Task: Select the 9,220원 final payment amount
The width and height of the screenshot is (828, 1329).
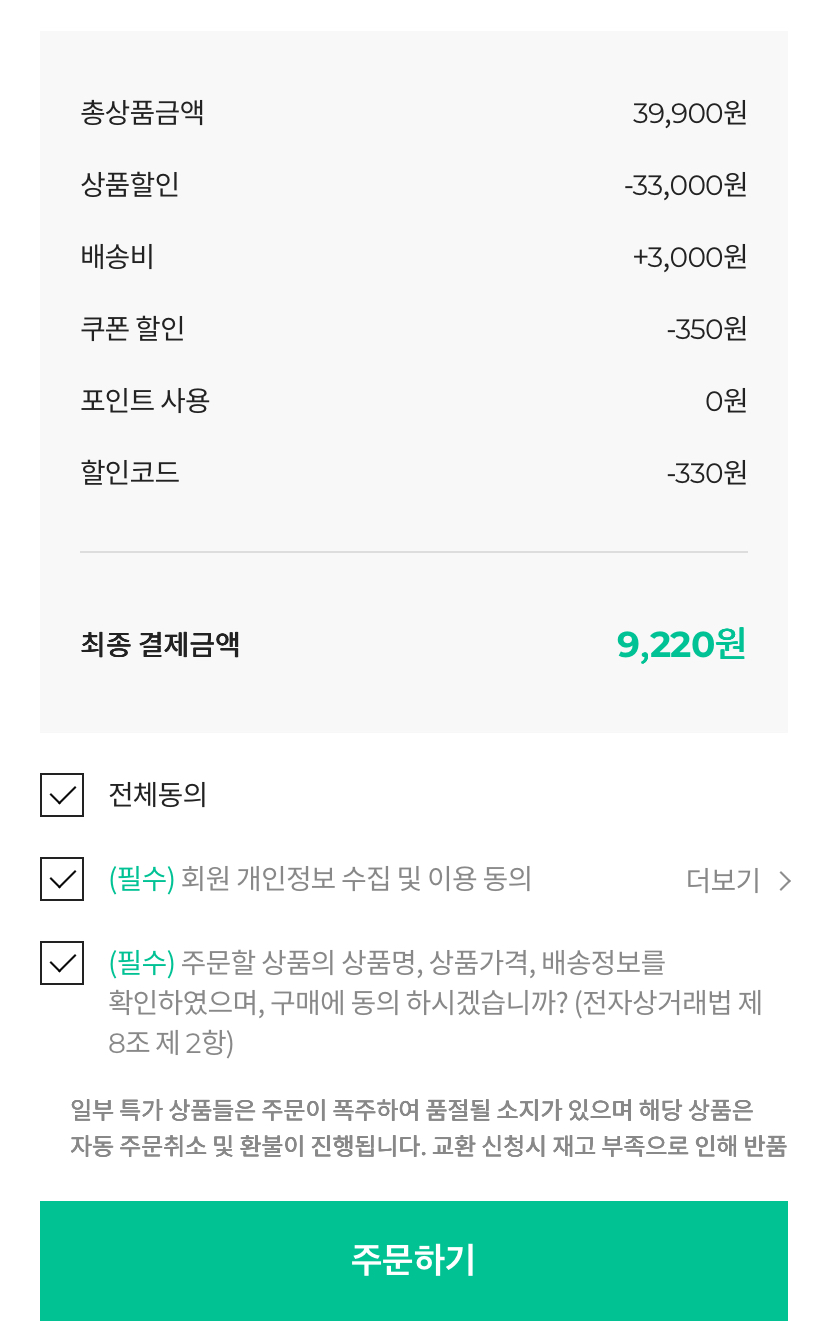Action: click(681, 645)
